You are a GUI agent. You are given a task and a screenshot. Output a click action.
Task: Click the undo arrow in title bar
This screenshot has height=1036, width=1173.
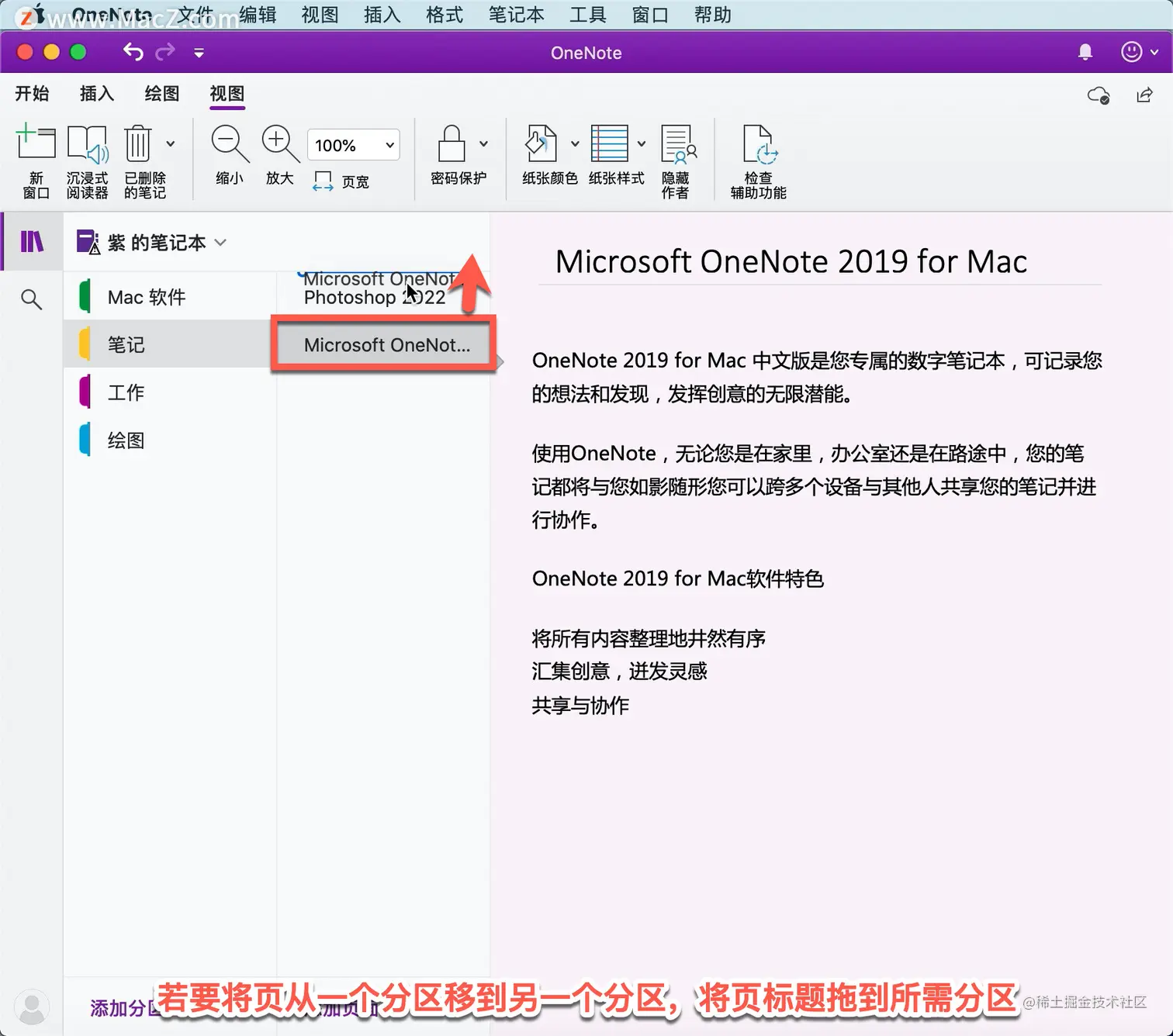133,52
